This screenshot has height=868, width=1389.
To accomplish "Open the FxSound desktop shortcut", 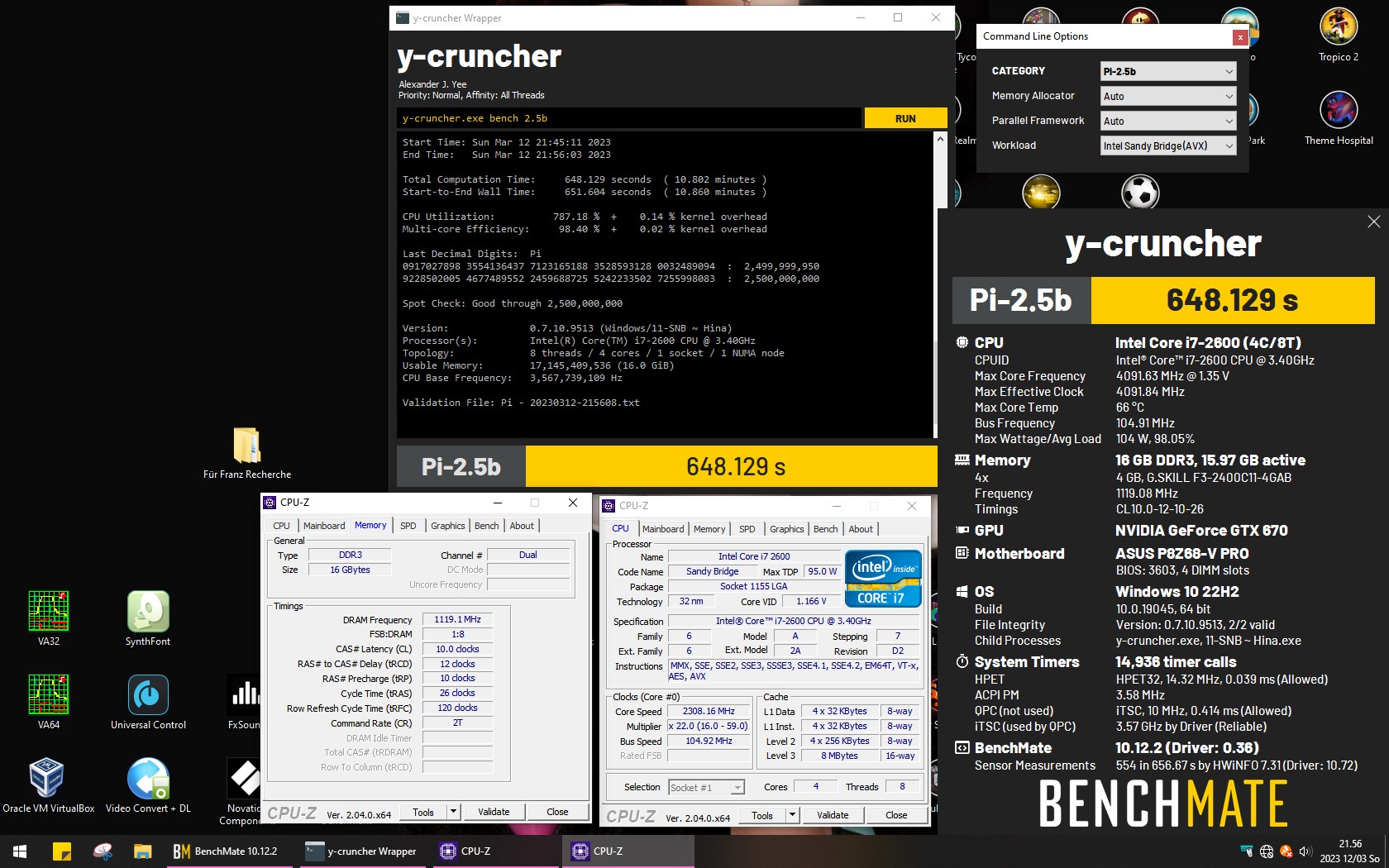I will coord(245,702).
